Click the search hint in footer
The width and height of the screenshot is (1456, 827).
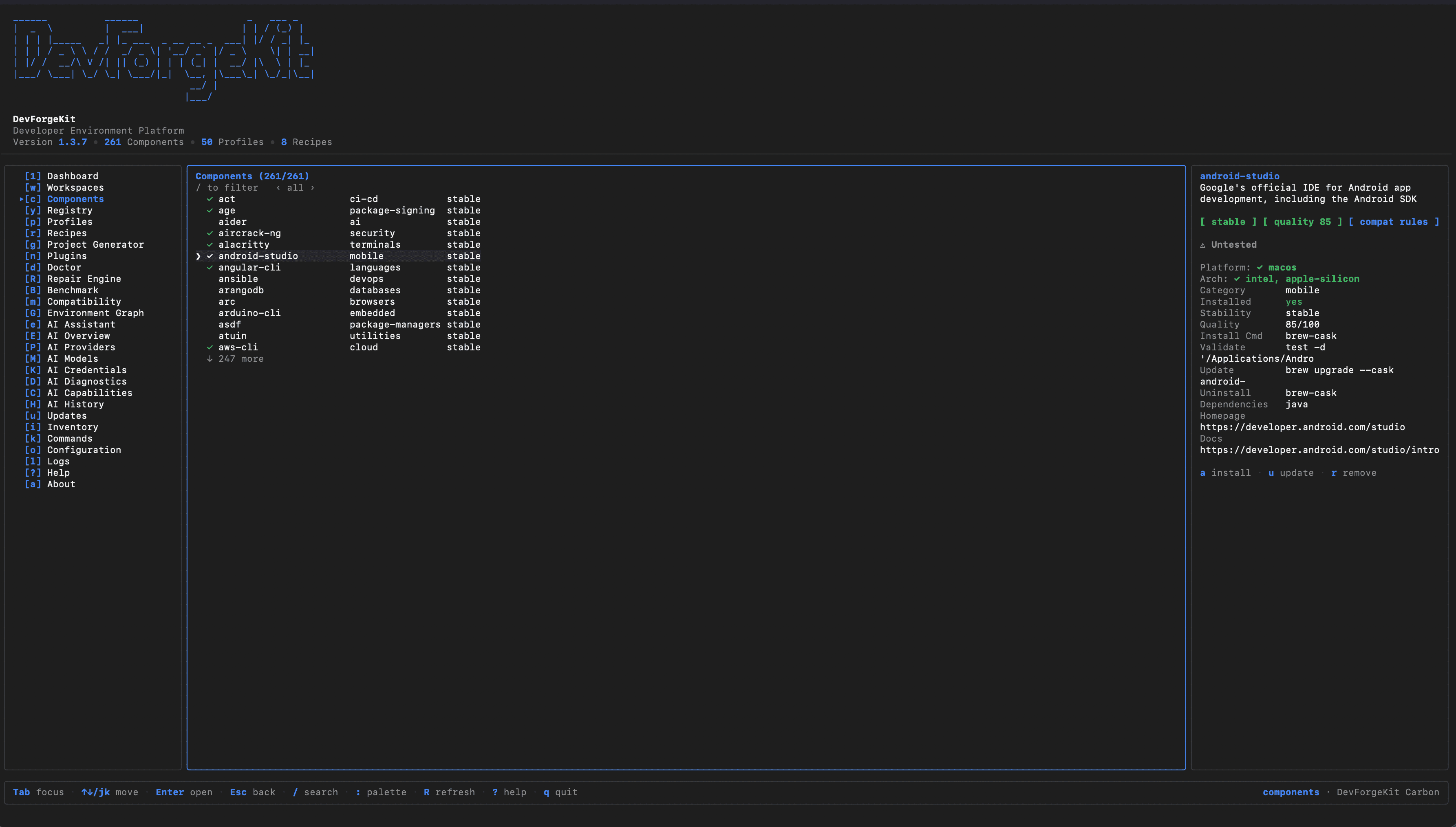(x=315, y=792)
